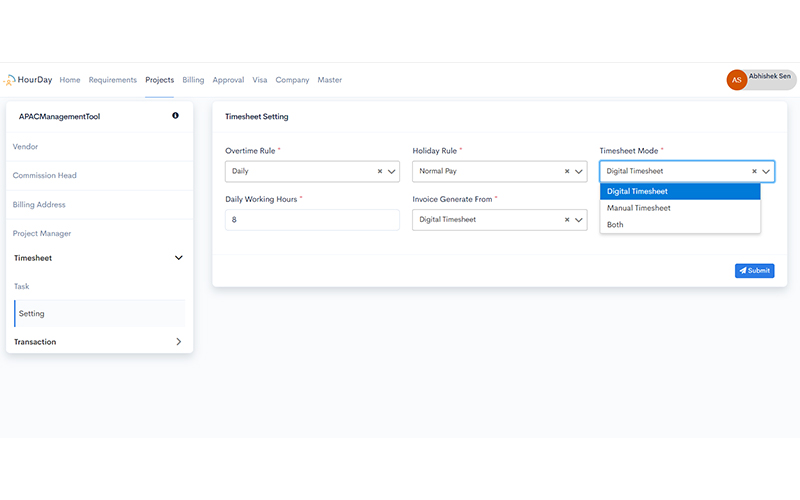800x500 pixels.
Task: Clear the Invoice Generate From x icon
Action: [x=567, y=219]
